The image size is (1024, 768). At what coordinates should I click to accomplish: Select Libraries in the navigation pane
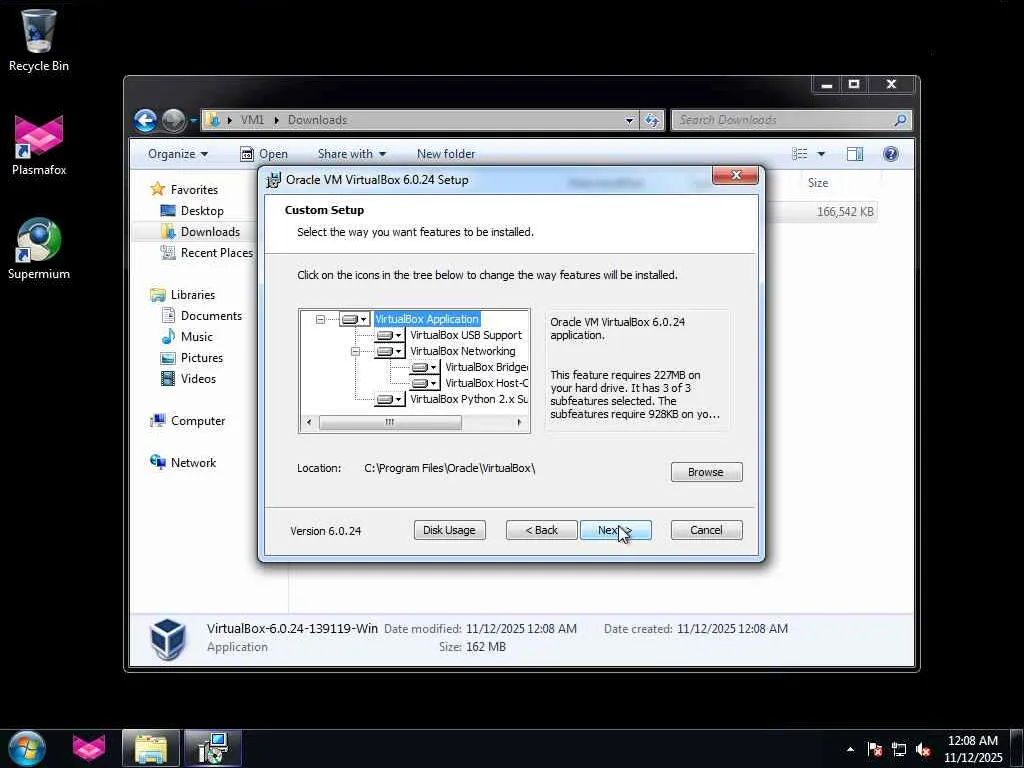pyautogui.click(x=193, y=295)
